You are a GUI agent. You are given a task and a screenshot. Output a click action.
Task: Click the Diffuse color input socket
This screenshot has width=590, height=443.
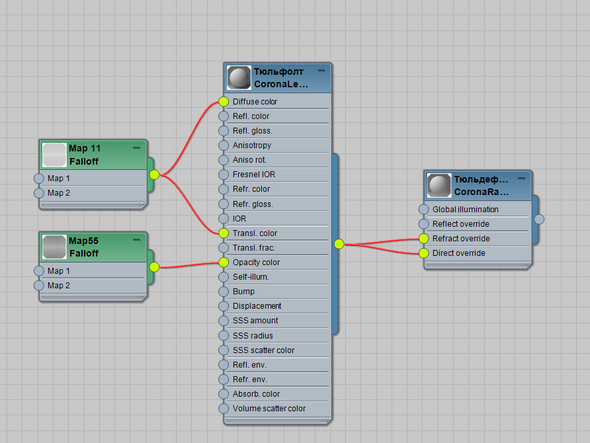click(x=224, y=102)
